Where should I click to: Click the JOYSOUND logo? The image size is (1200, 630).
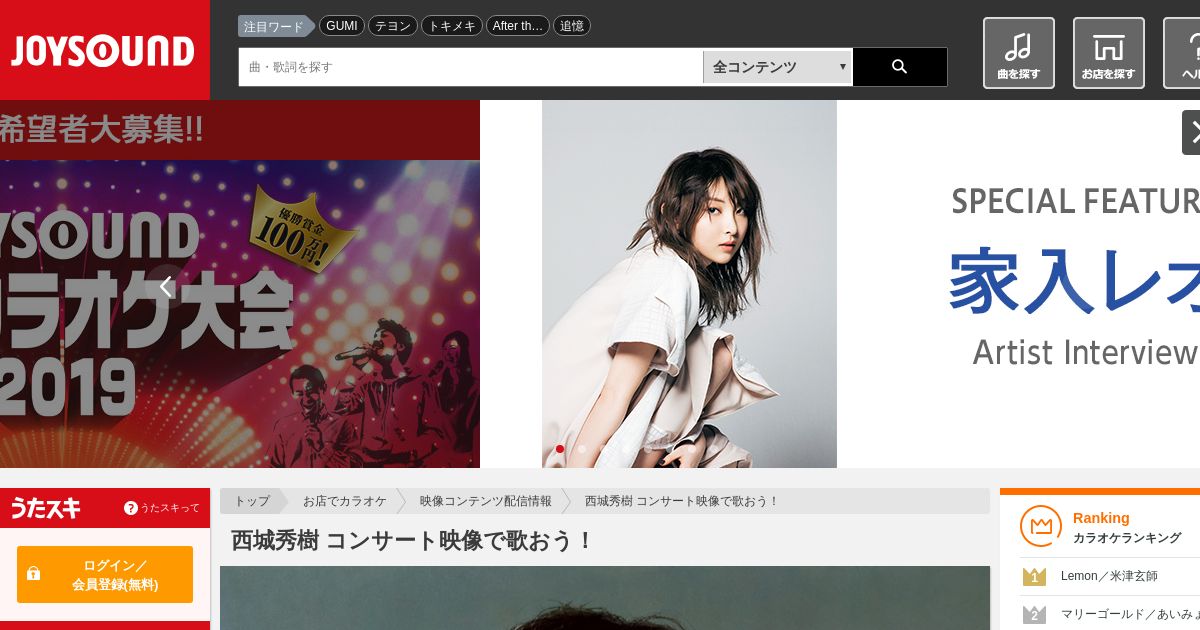(104, 50)
